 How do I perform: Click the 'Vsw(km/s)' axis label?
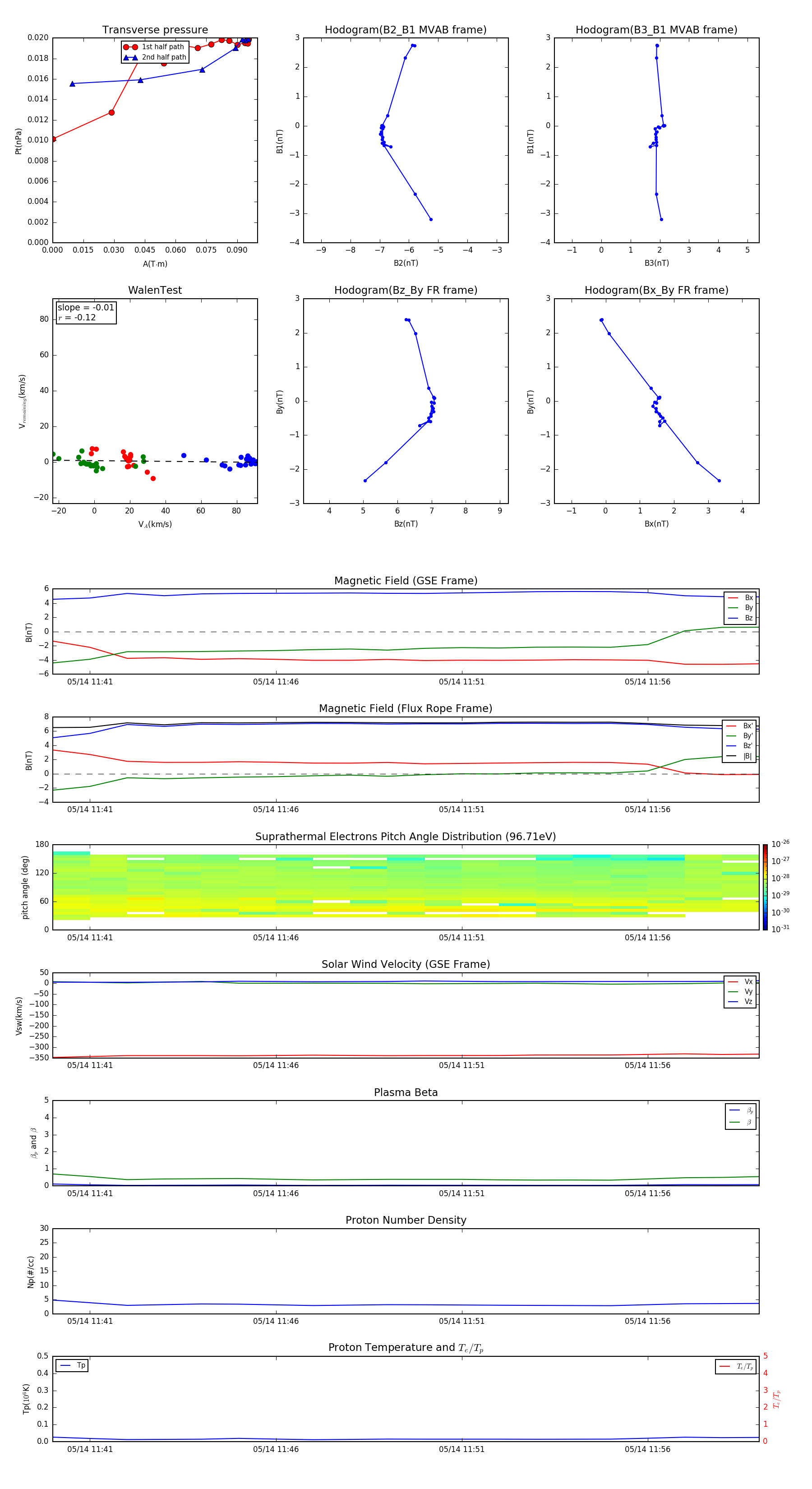click(18, 1016)
